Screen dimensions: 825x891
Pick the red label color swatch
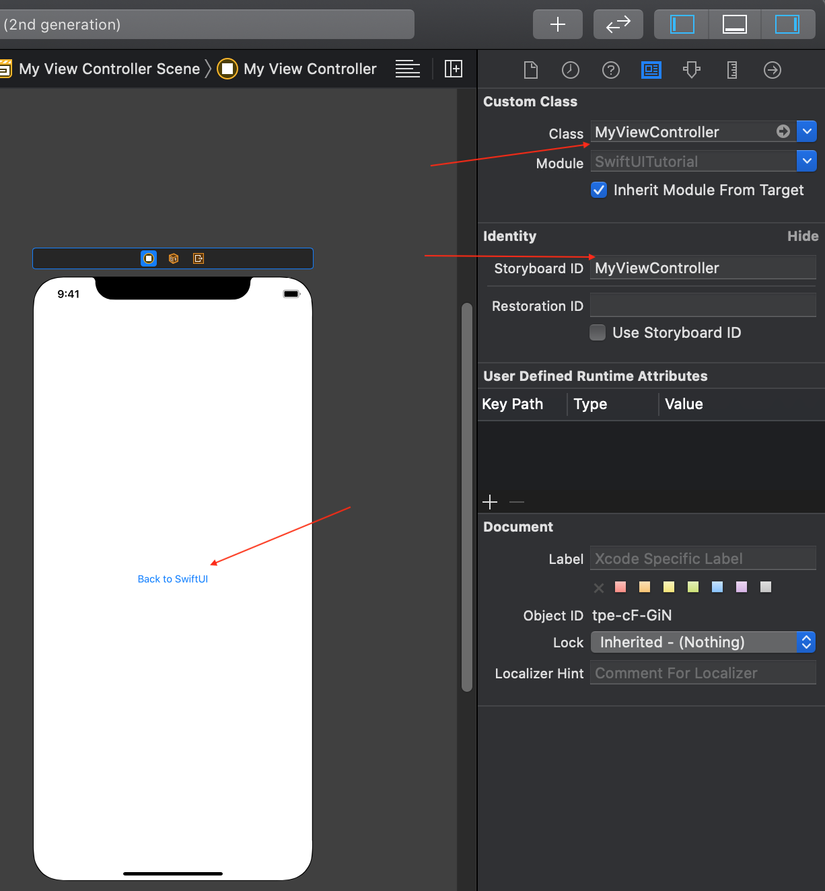click(620, 587)
